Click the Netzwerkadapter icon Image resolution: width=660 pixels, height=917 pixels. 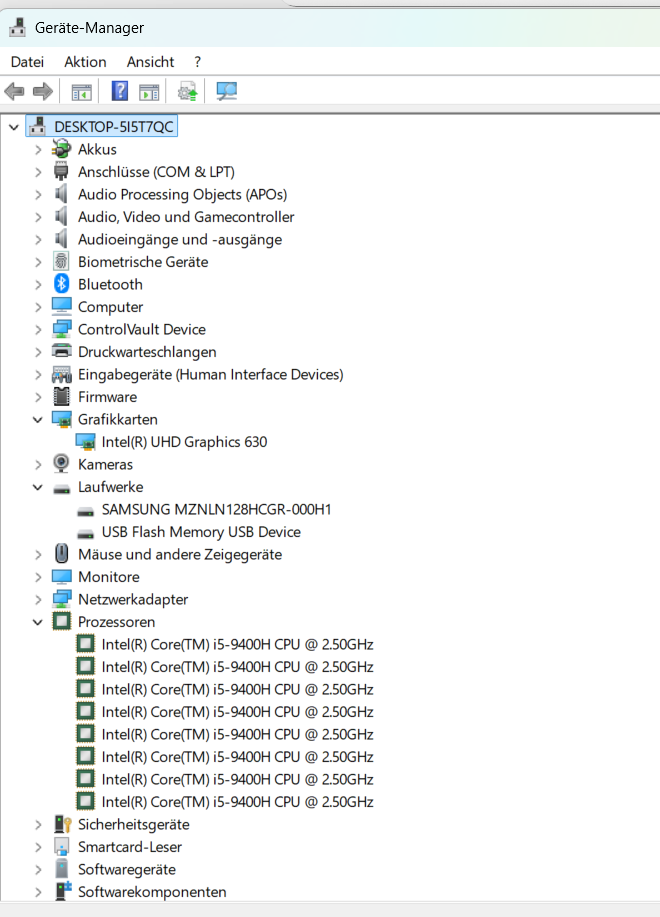(61, 599)
